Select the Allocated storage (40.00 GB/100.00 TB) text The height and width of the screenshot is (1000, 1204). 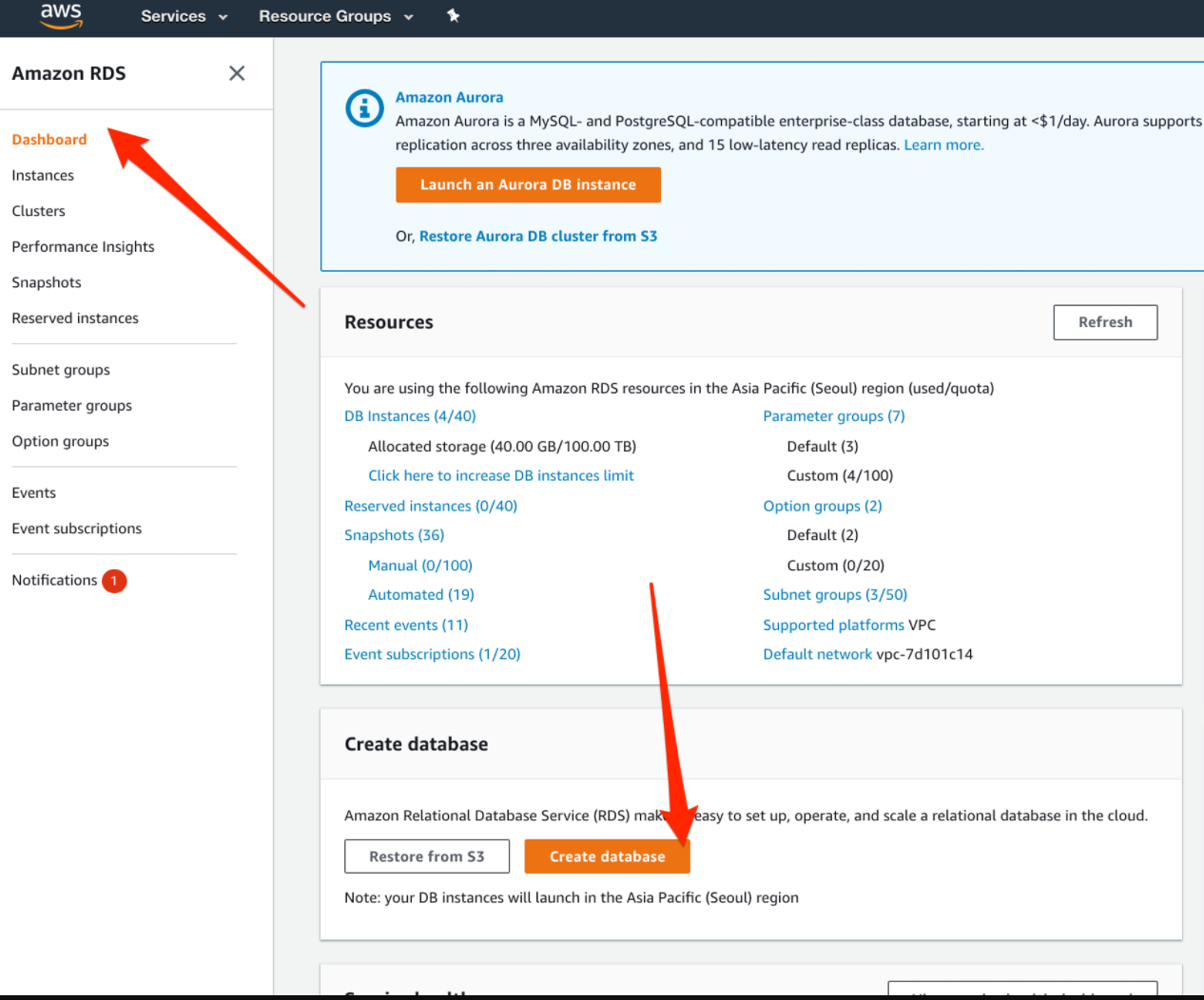[x=502, y=447]
